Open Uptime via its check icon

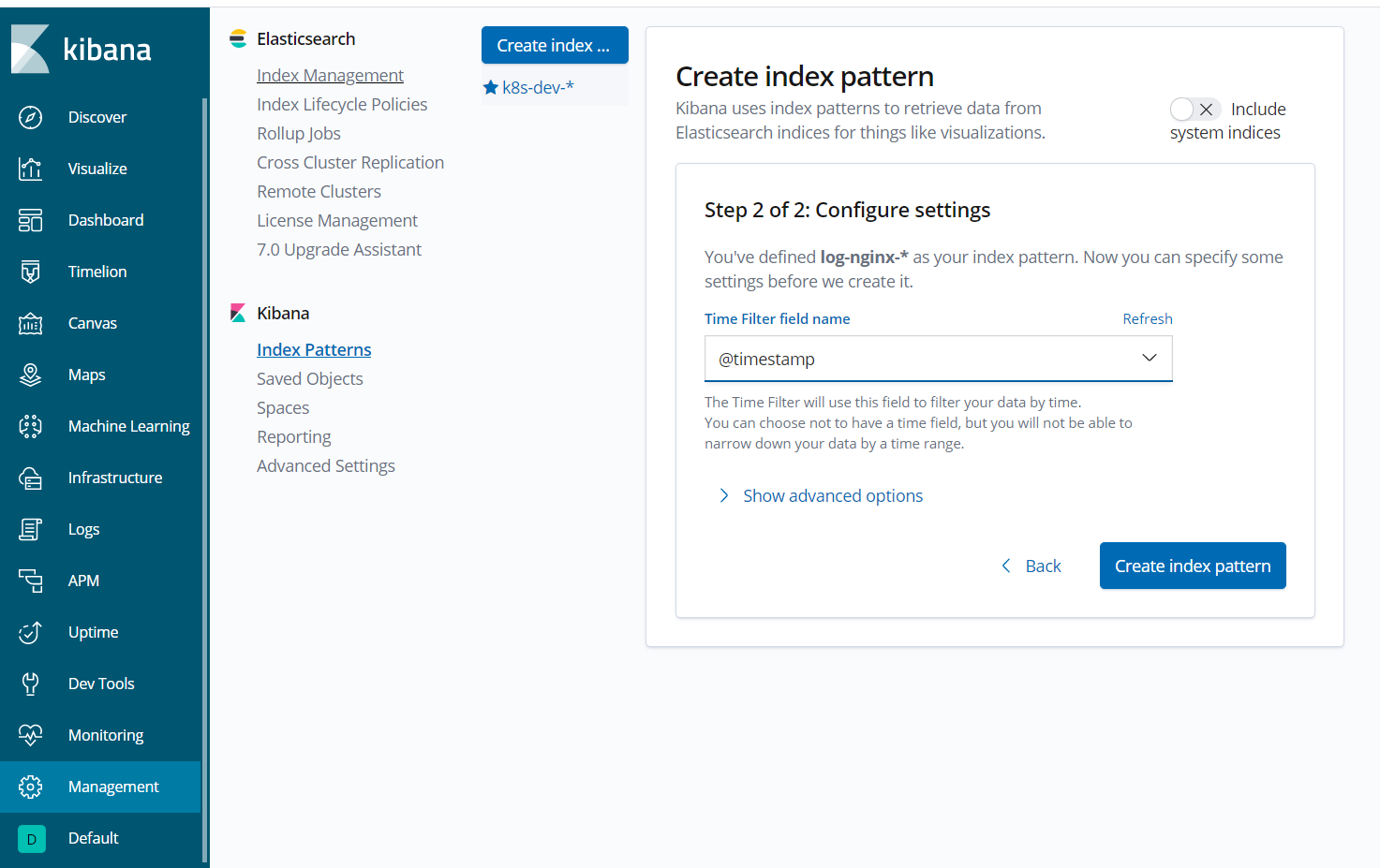click(30, 632)
